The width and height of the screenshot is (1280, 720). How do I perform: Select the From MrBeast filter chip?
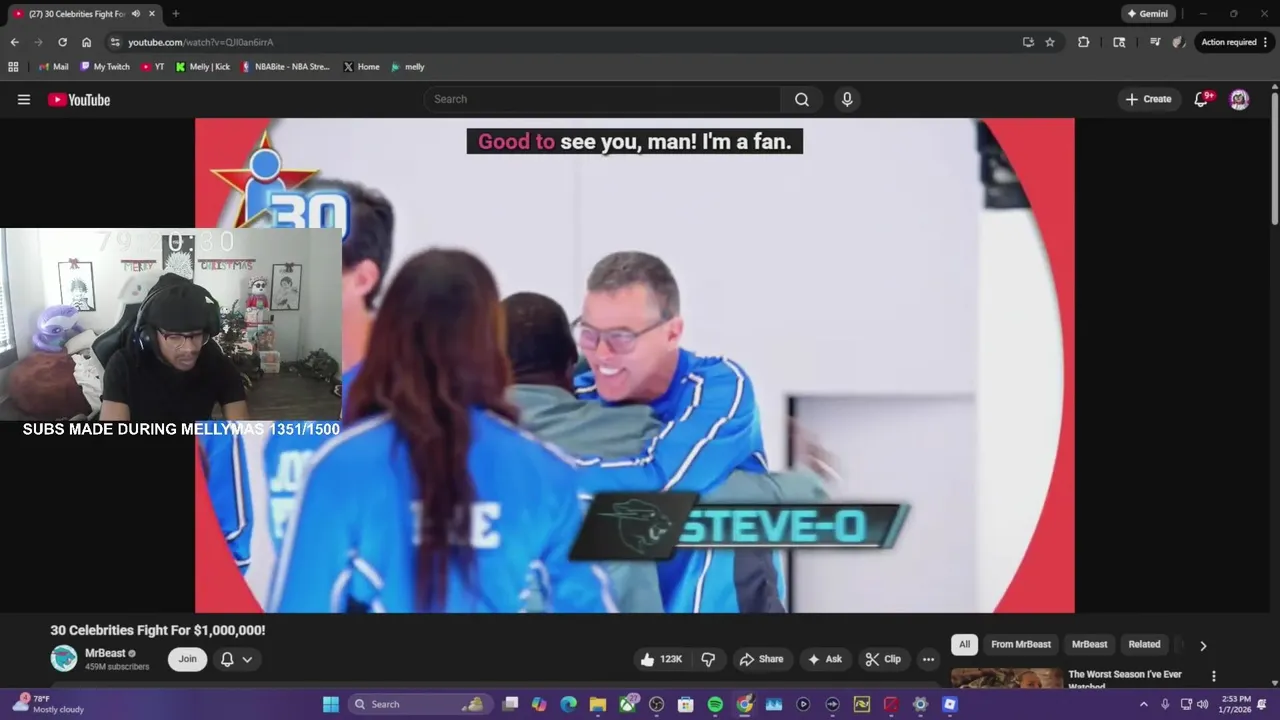click(1021, 644)
